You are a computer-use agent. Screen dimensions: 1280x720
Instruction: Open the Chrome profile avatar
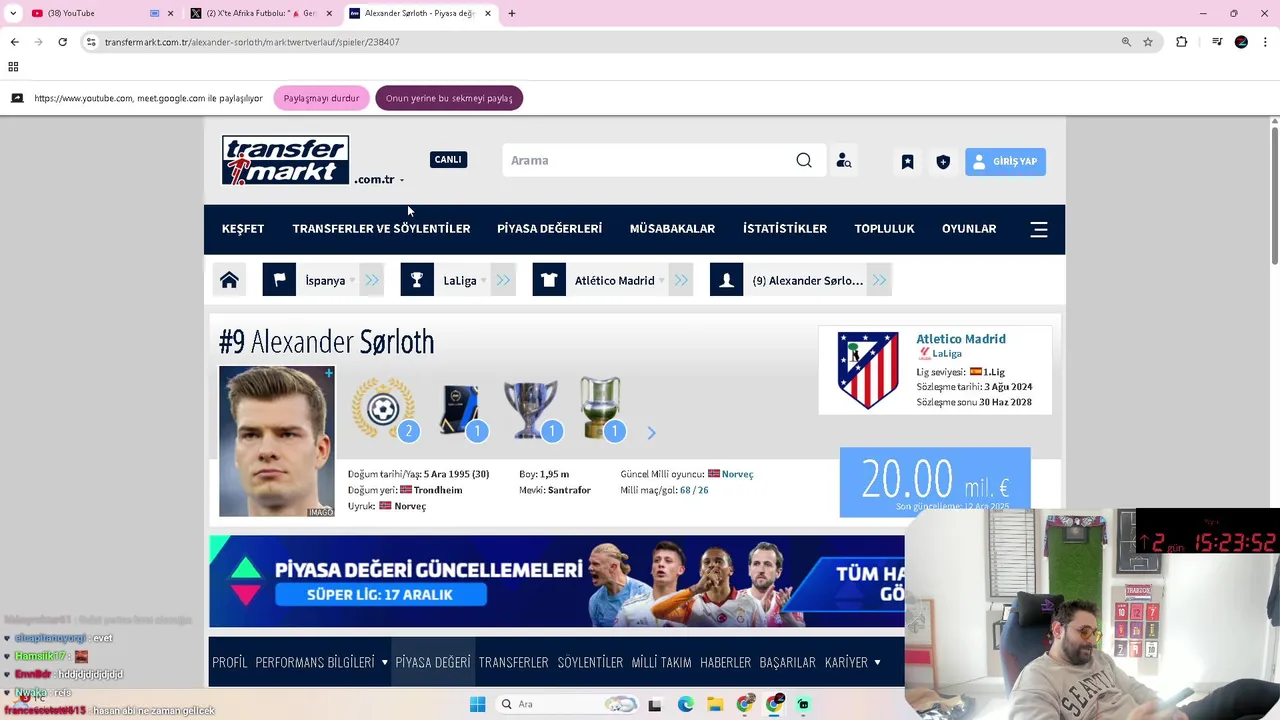1241,42
